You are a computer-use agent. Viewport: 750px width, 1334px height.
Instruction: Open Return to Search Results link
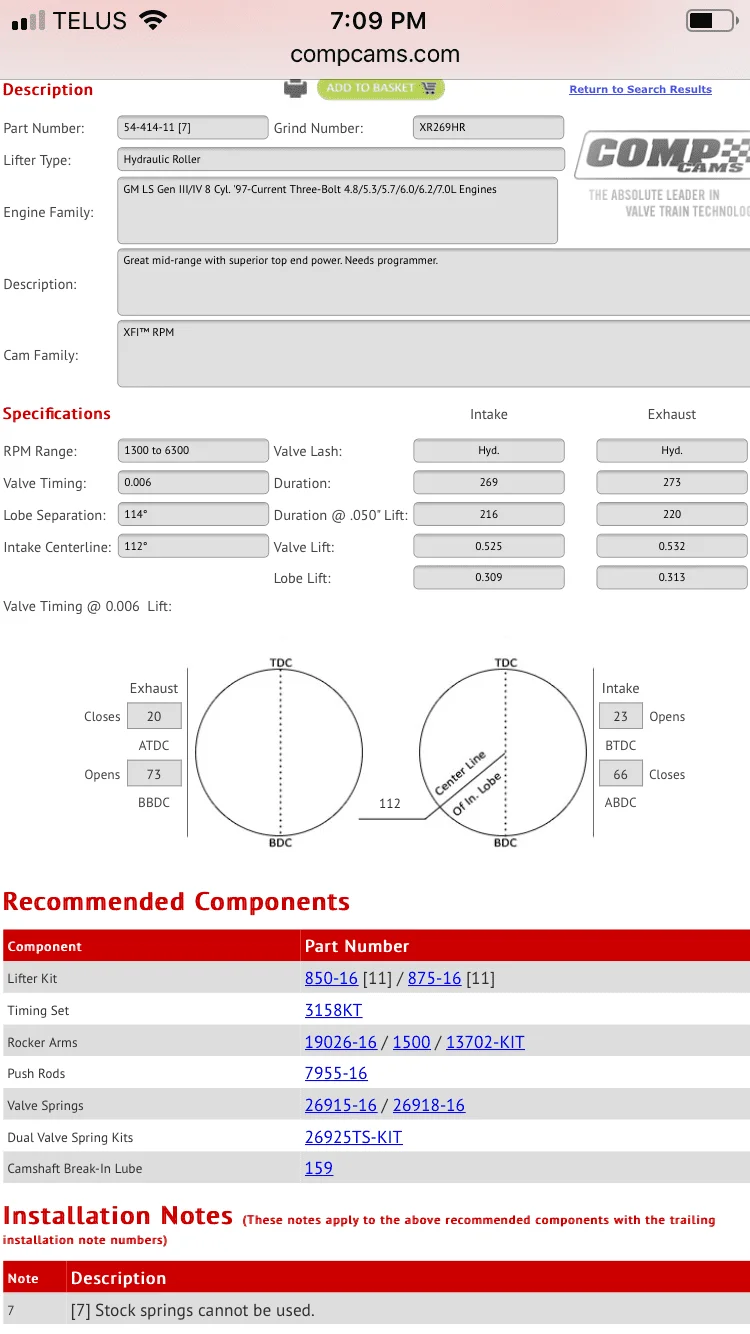[641, 89]
